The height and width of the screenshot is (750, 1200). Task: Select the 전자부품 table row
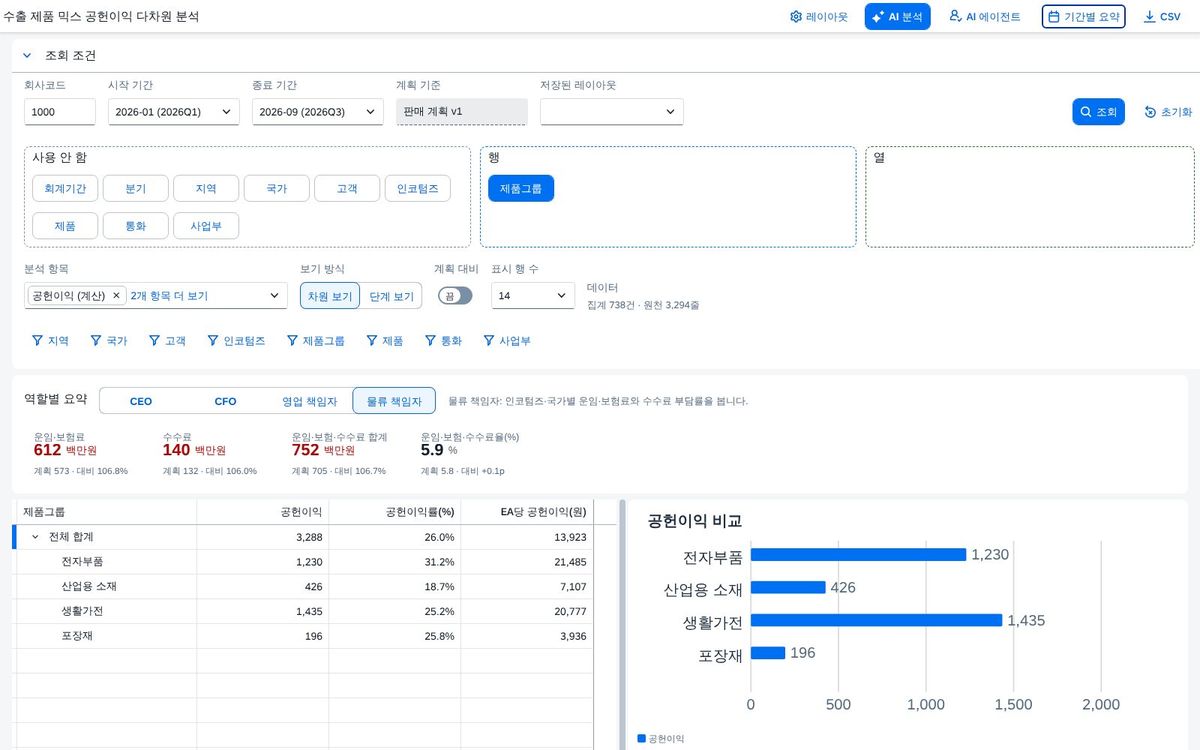304,562
